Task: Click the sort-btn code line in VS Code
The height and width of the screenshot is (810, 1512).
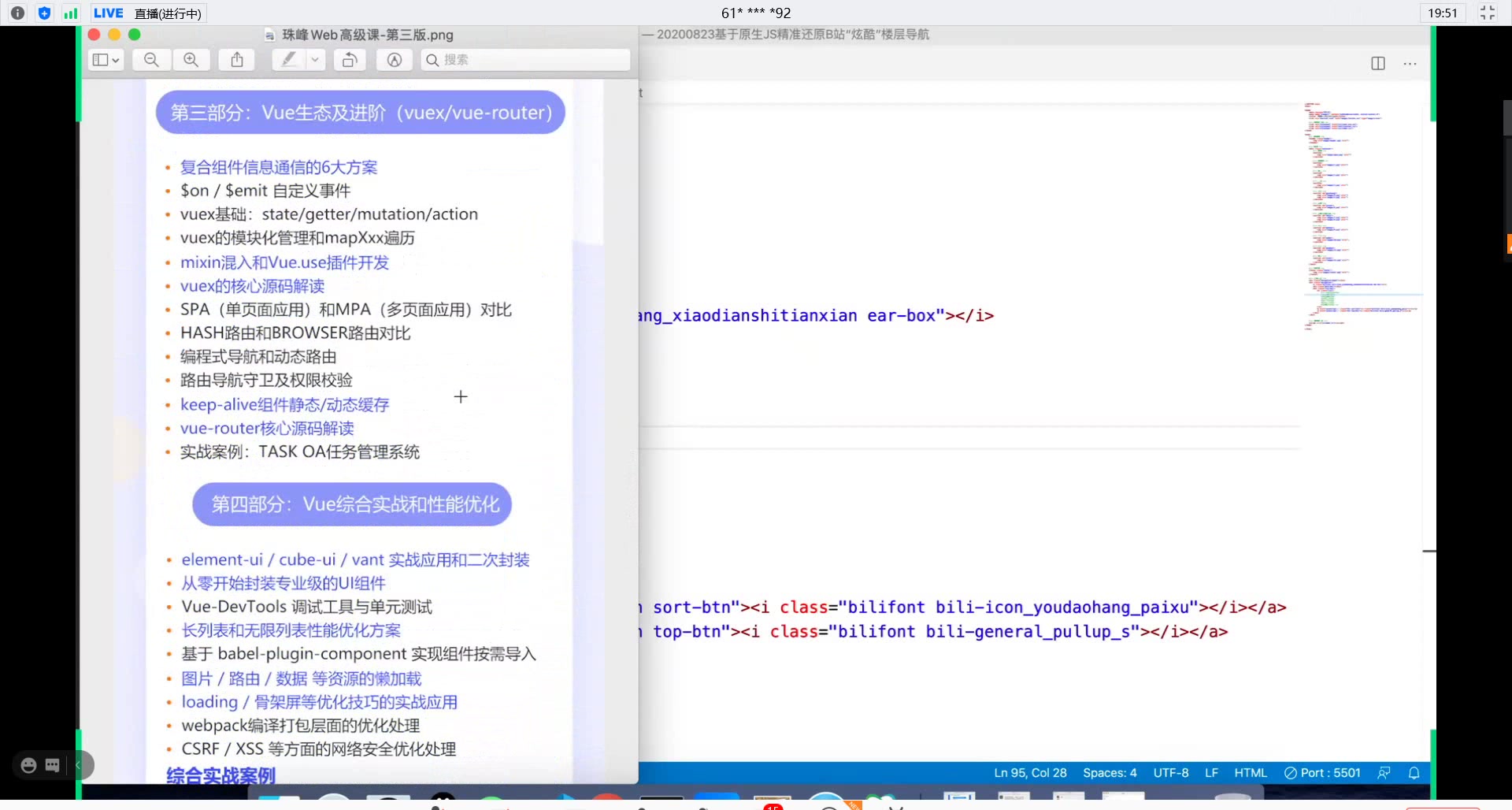Action: 962,607
